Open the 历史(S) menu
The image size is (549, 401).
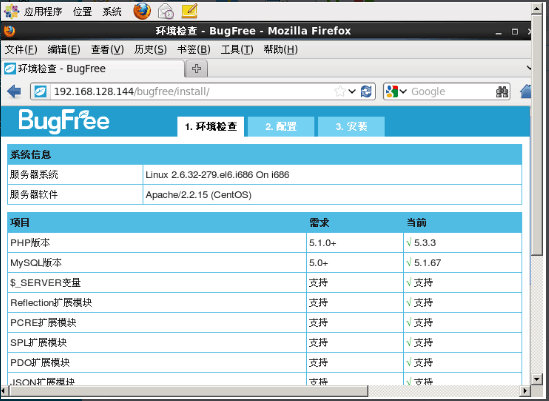coord(150,50)
